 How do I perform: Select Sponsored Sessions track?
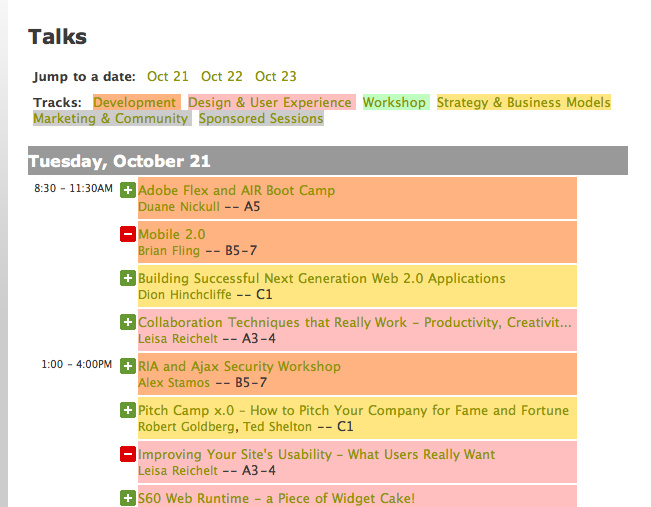261,118
